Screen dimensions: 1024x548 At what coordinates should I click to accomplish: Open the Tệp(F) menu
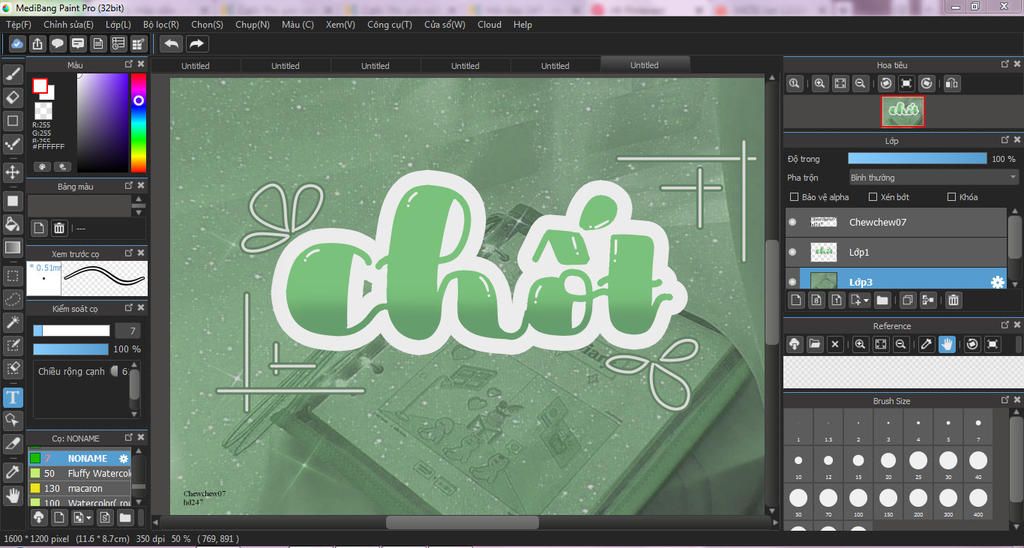19,24
